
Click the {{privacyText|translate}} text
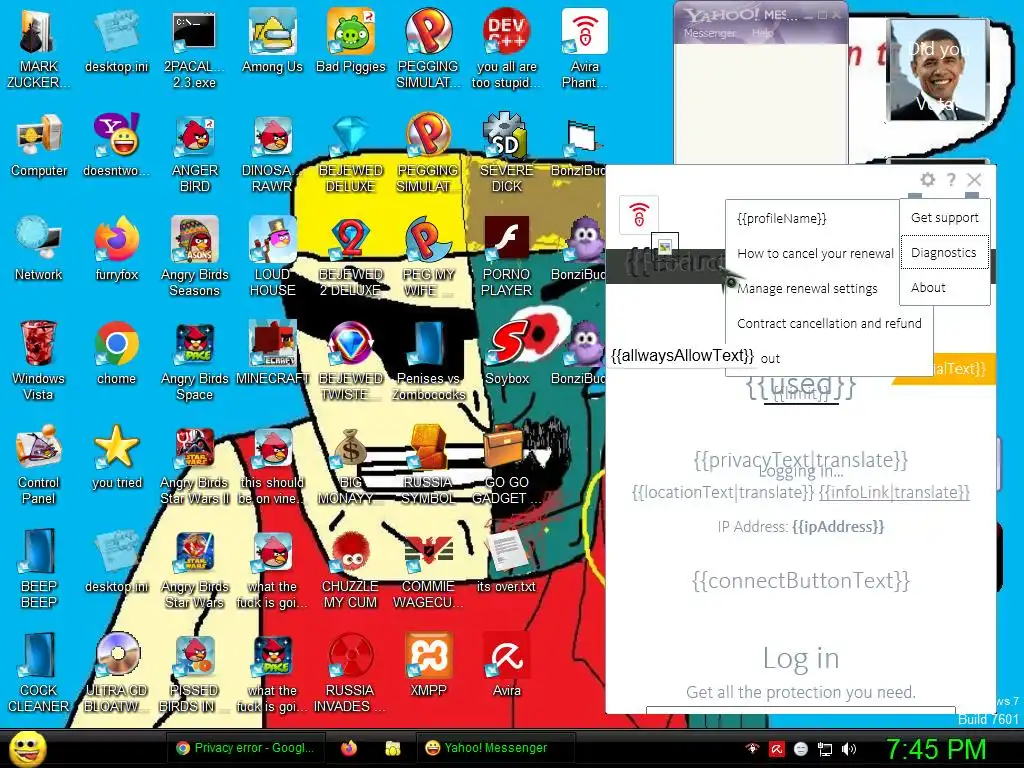801,460
